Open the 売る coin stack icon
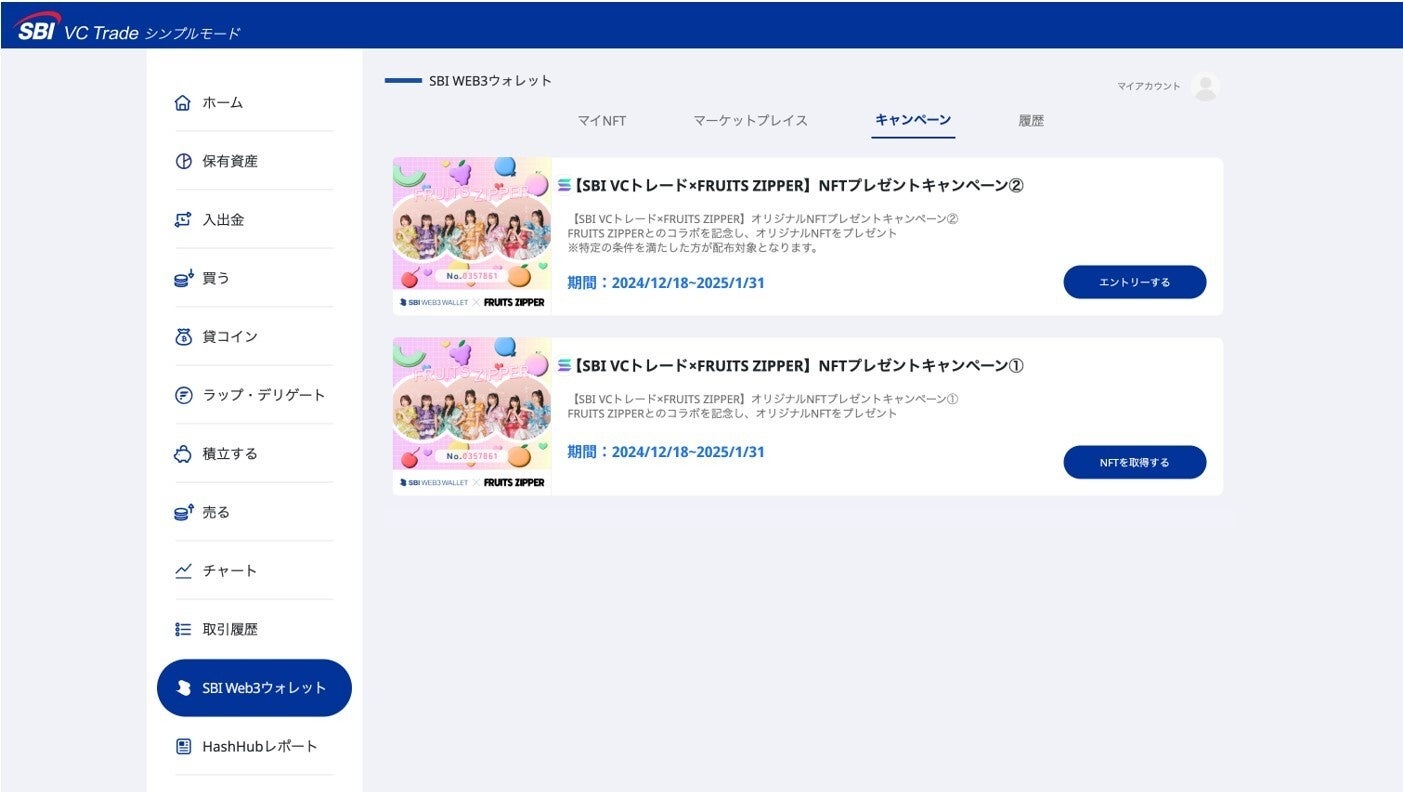 tap(183, 512)
